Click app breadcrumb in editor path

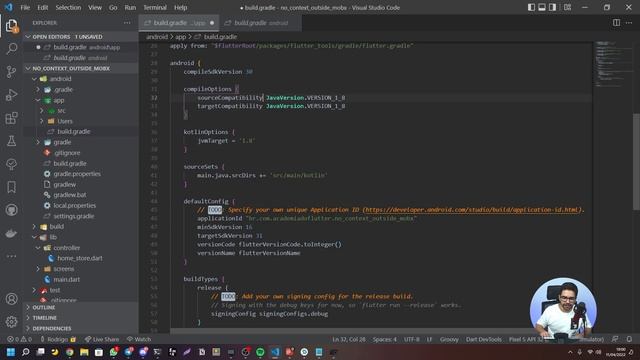click(x=180, y=37)
